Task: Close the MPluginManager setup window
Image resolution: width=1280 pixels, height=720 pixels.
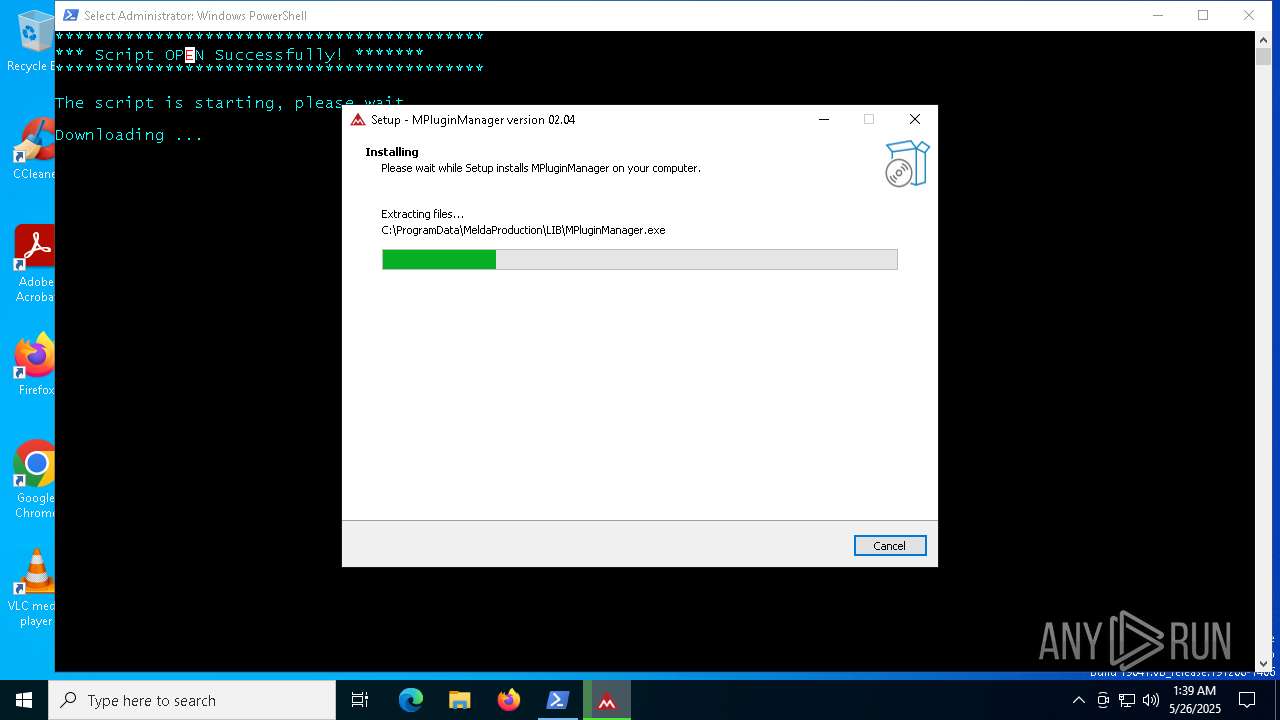Action: point(914,119)
